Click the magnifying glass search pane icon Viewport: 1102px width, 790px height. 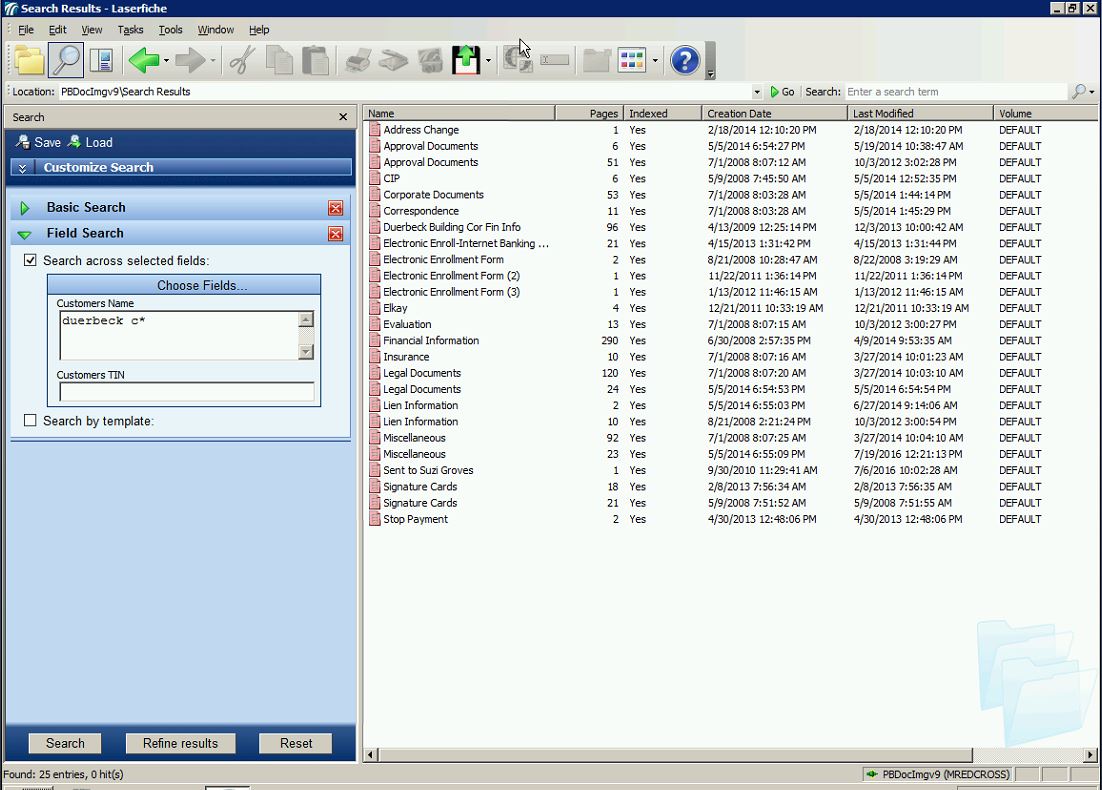(65, 61)
